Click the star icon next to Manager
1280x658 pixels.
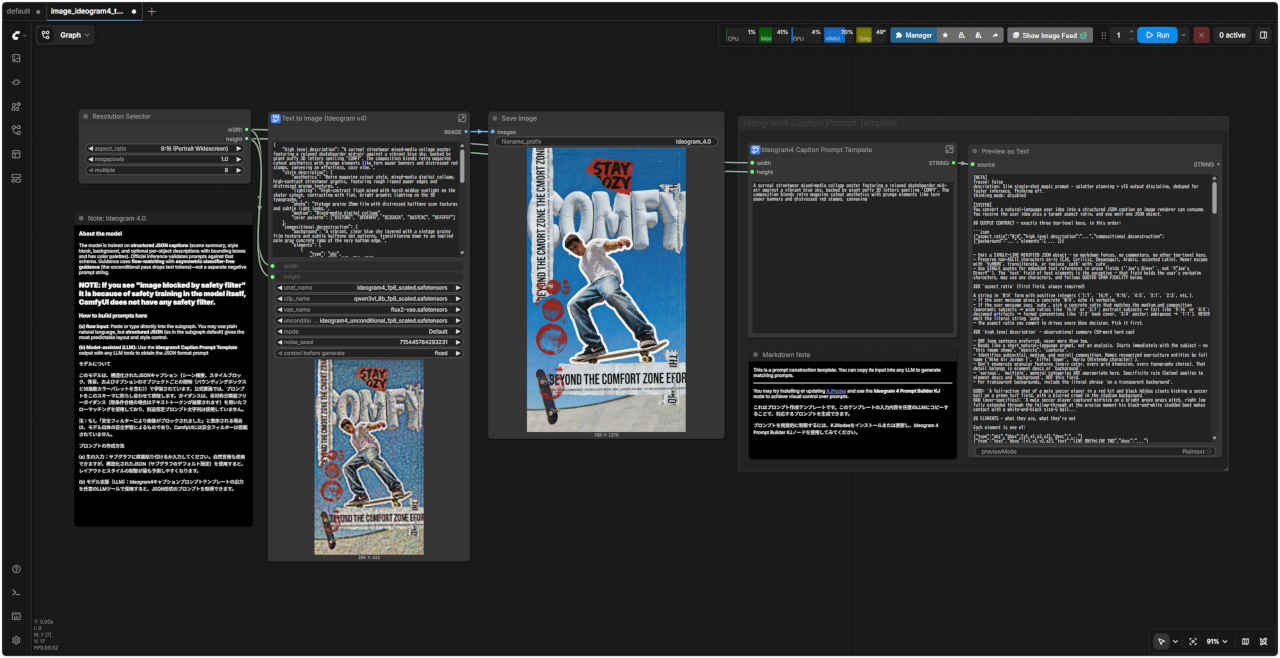coord(946,35)
